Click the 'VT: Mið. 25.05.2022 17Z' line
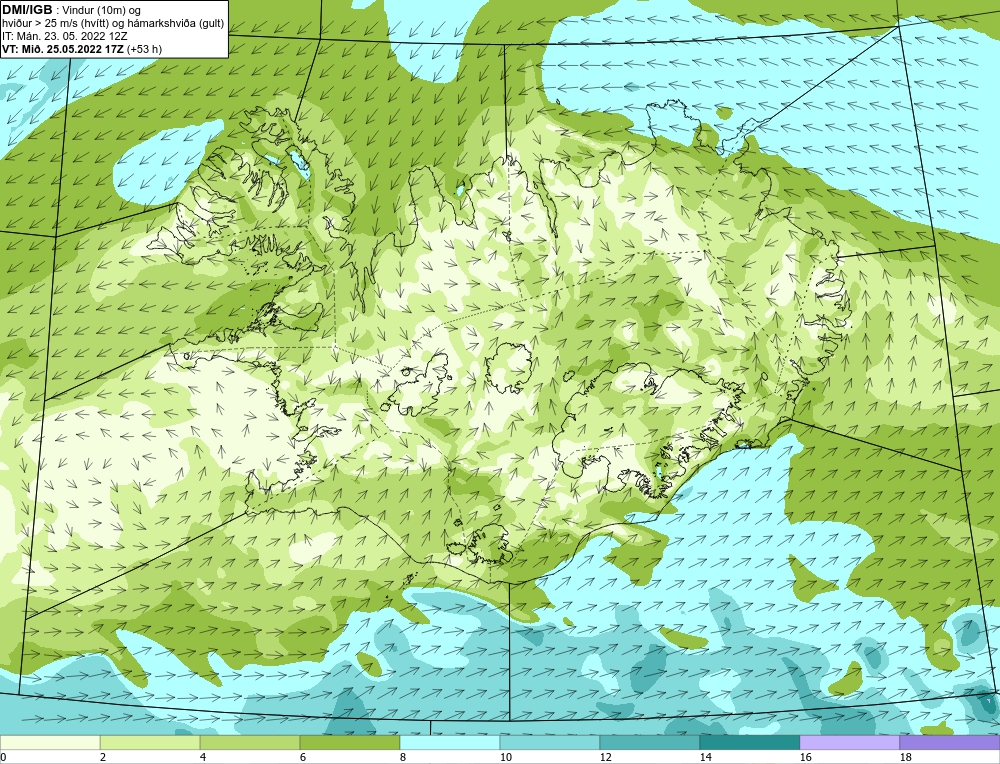Viewport: 1000px width, 764px height. point(63,49)
